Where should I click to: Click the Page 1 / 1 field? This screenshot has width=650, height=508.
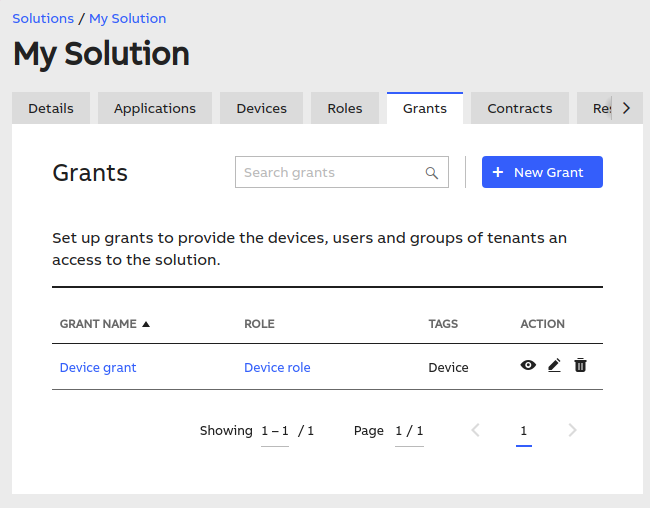click(x=409, y=431)
